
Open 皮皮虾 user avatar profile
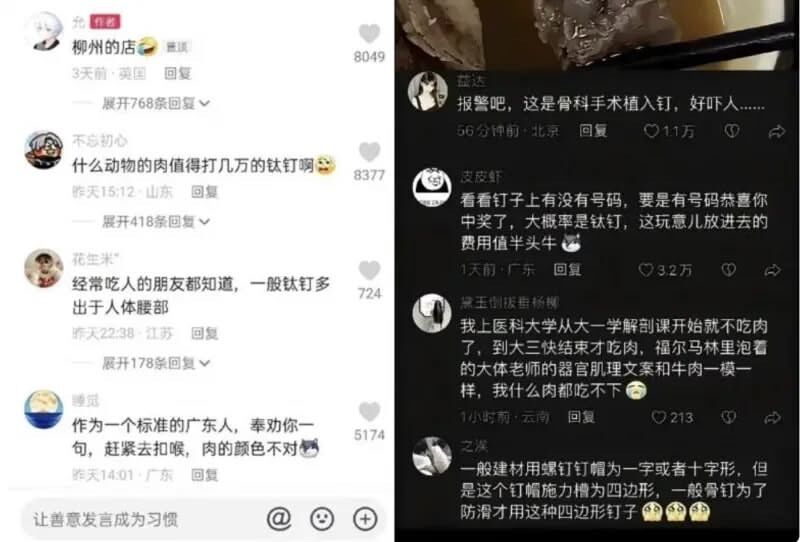[x=432, y=187]
